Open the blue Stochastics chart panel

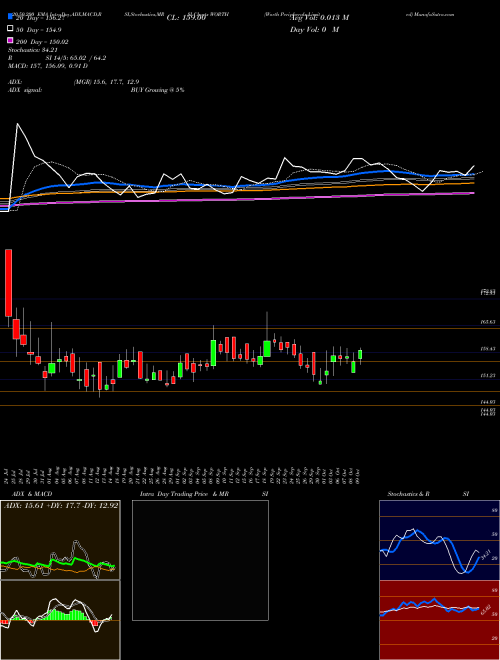(439, 540)
